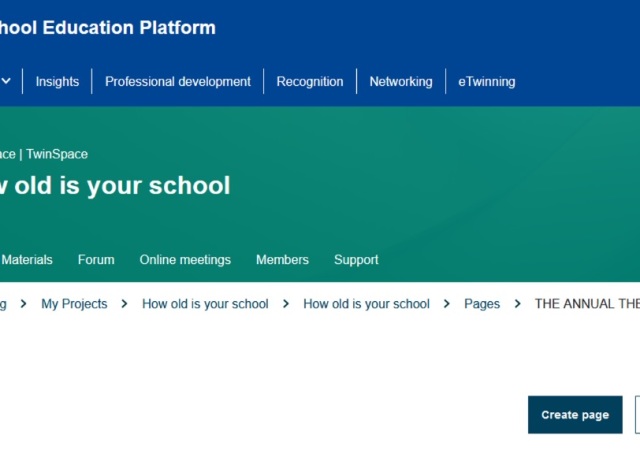
Task: Click chevron right after My Projects breadcrumb
Action: 124,304
